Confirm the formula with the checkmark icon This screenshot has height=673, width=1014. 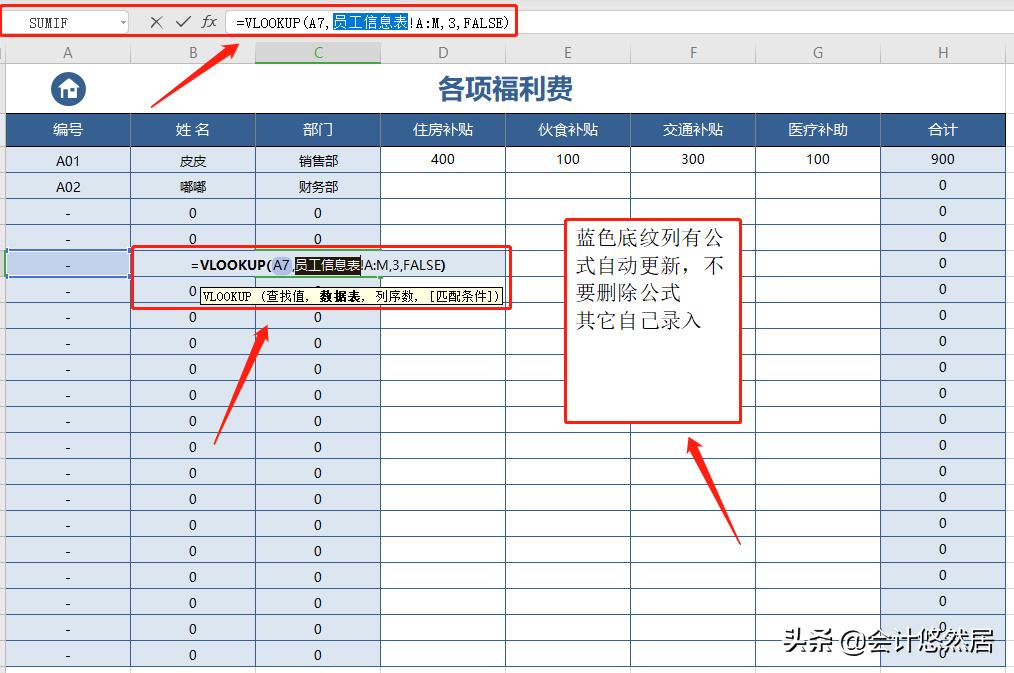point(184,22)
